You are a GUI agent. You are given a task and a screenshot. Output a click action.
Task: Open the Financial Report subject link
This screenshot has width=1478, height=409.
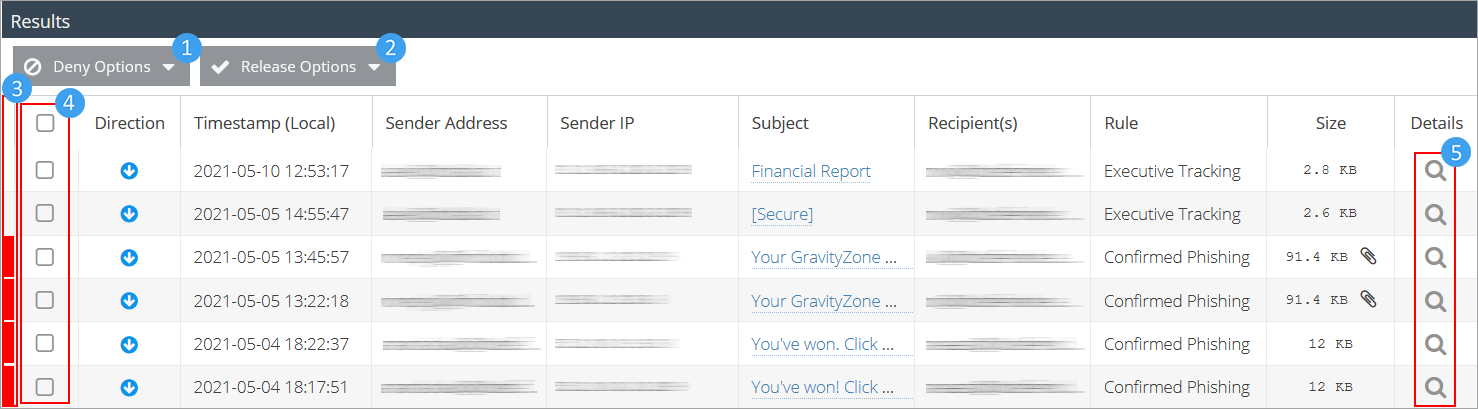pos(811,171)
